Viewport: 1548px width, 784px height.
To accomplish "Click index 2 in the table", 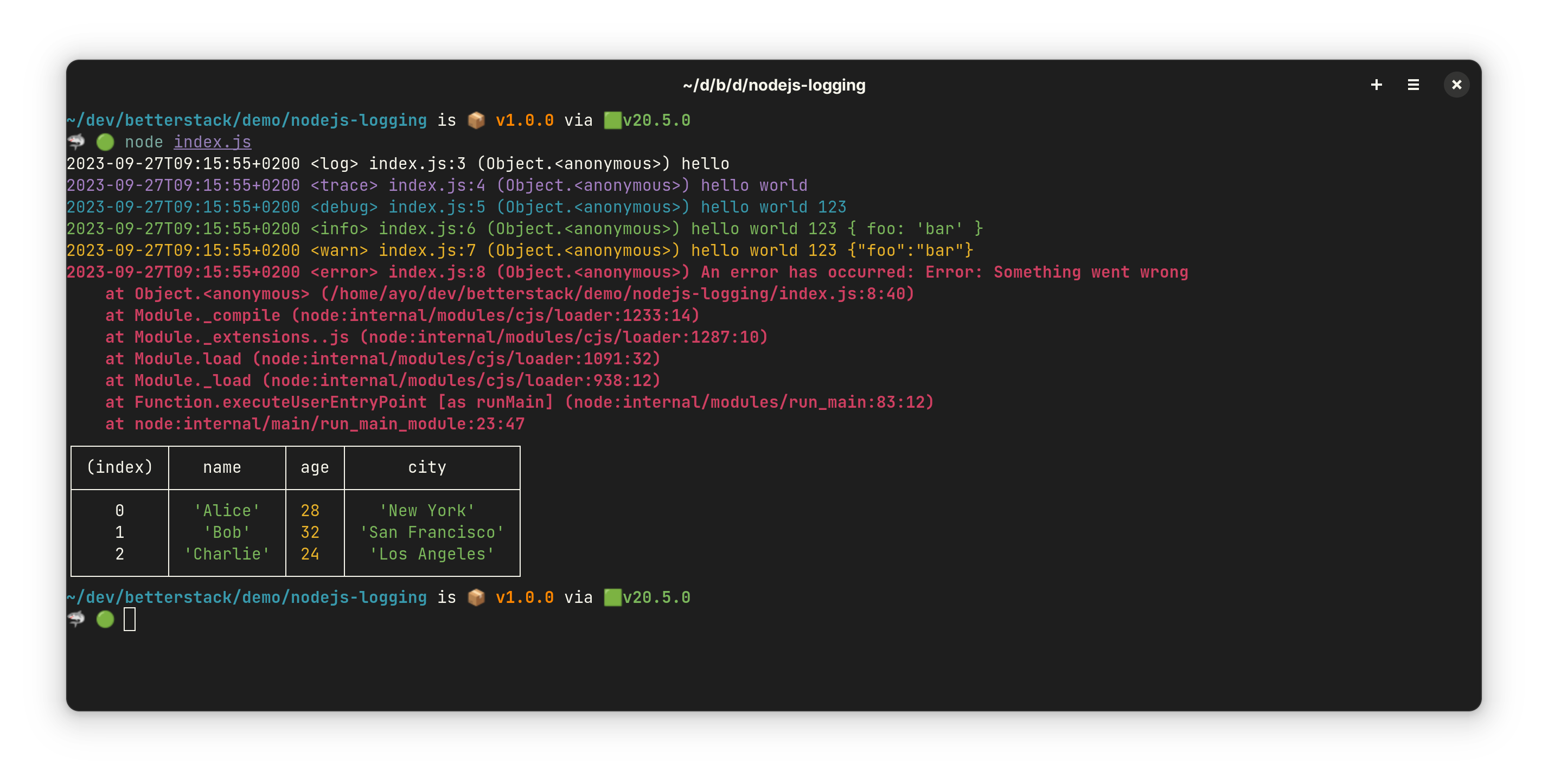I will (x=119, y=554).
